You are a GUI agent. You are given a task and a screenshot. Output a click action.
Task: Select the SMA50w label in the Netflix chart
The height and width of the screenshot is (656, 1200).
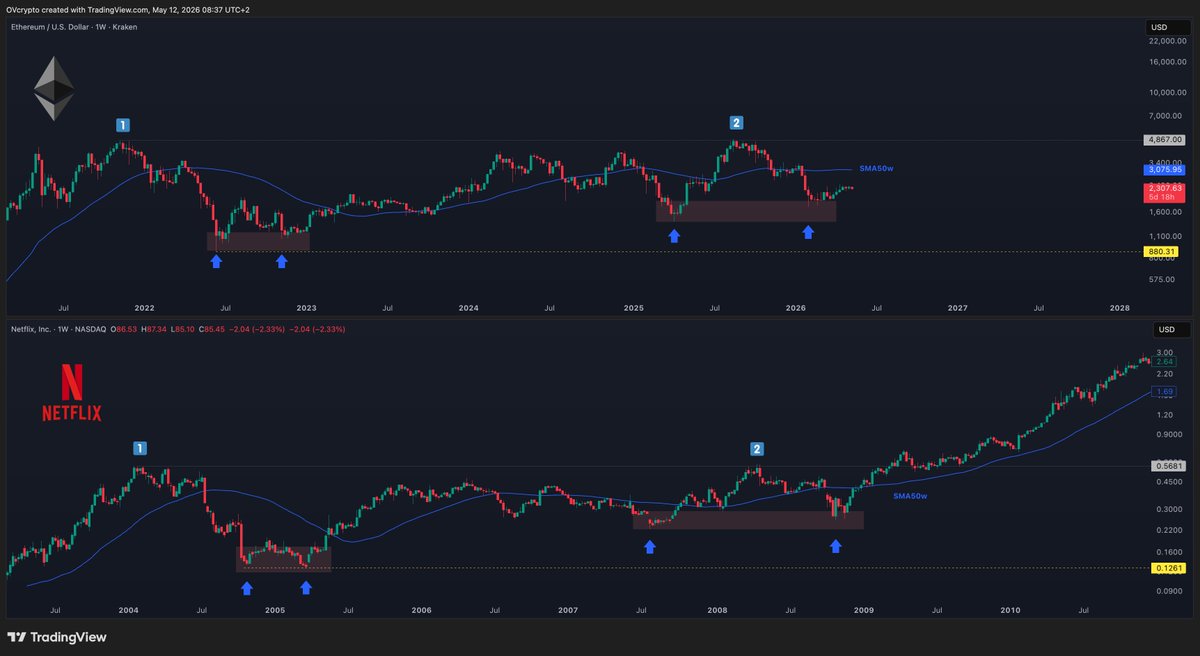[x=910, y=496]
